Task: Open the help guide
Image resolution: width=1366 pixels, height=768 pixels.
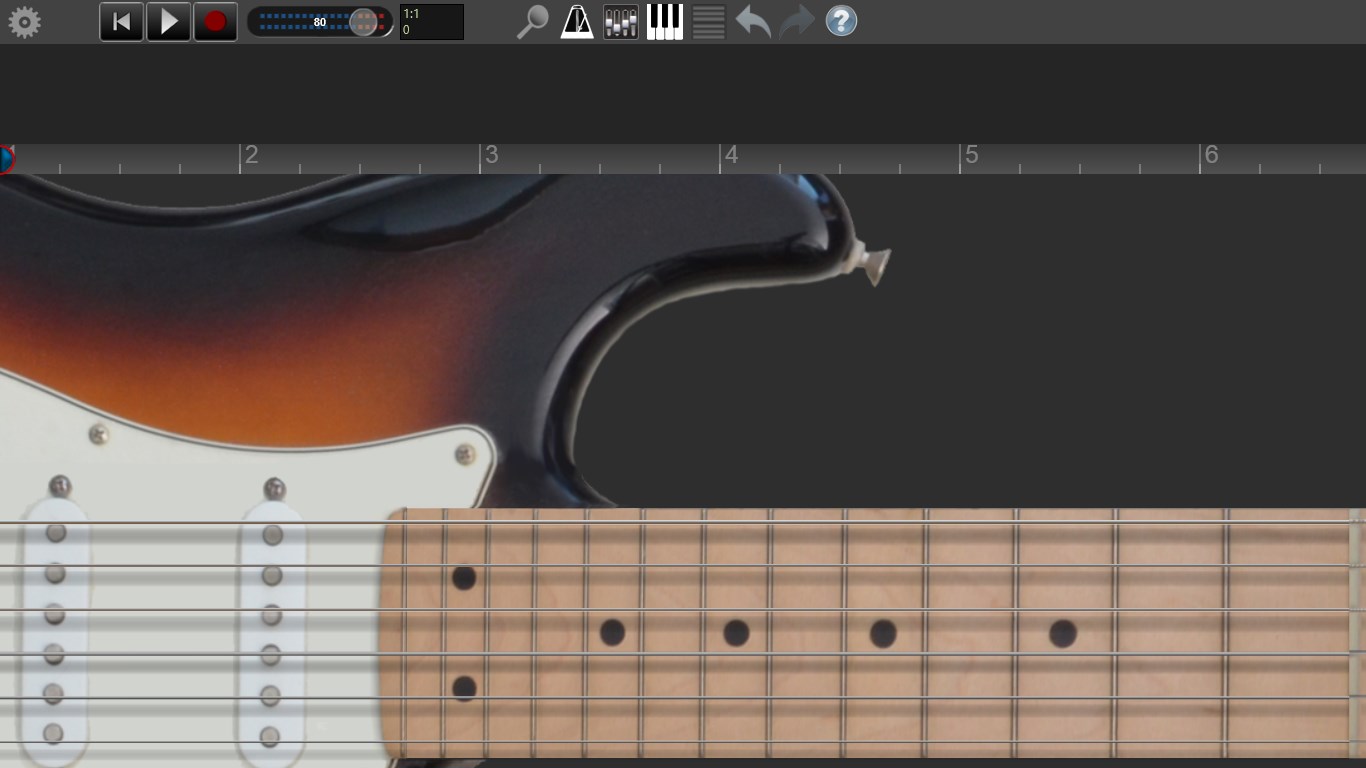Action: point(841,21)
